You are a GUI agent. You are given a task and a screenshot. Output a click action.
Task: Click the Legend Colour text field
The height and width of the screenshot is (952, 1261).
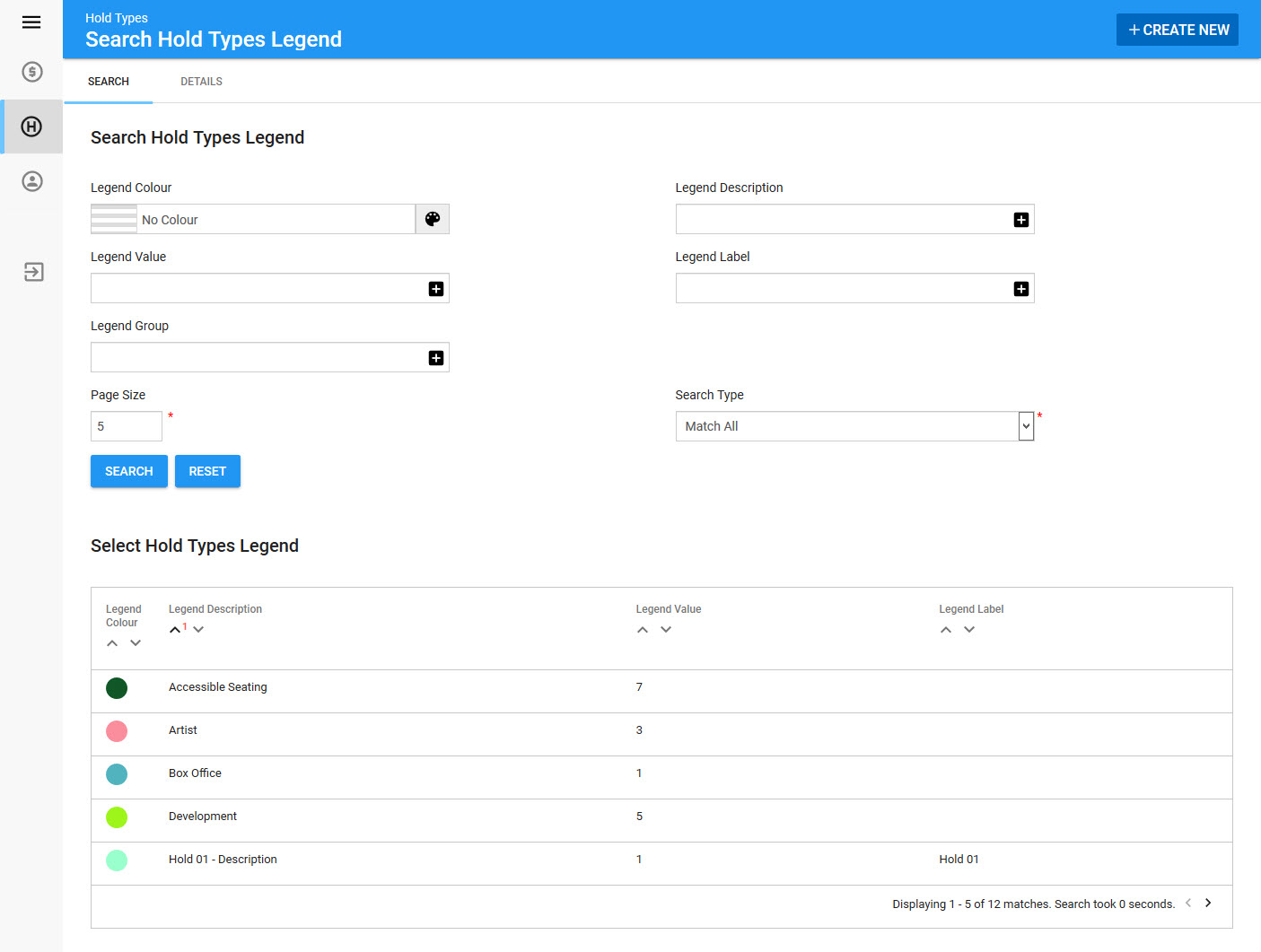tap(276, 219)
